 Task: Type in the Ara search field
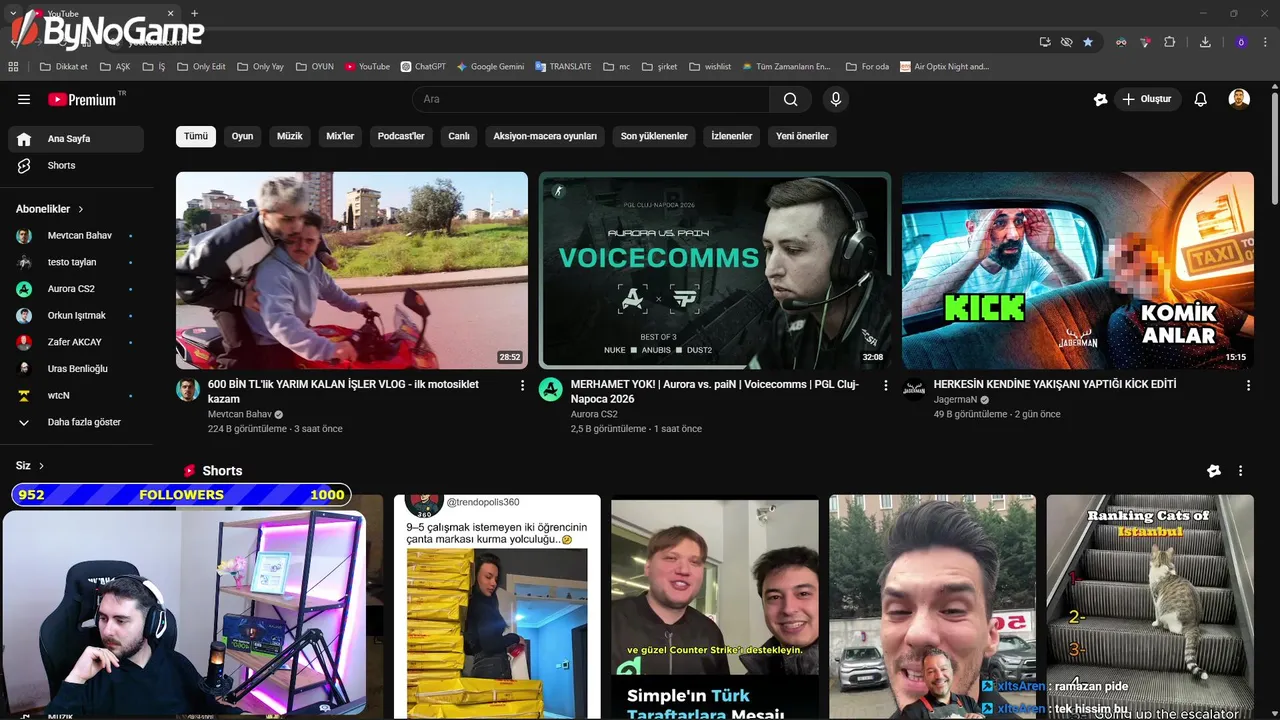pos(590,99)
